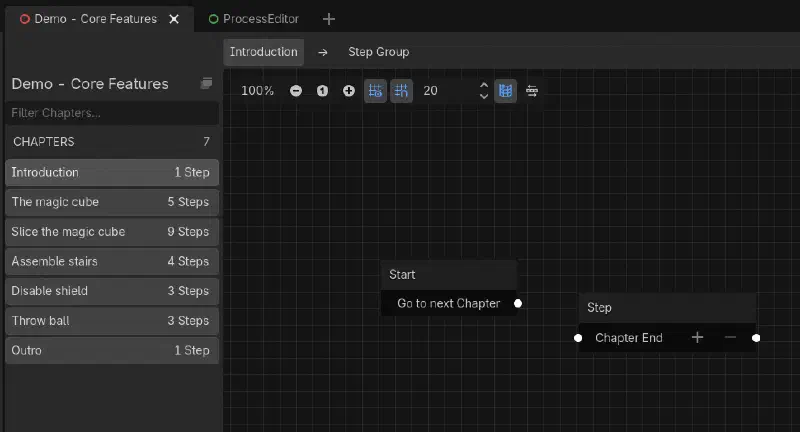Click the chapter count 7
Image resolution: width=800 pixels, height=432 pixels.
[206, 142]
